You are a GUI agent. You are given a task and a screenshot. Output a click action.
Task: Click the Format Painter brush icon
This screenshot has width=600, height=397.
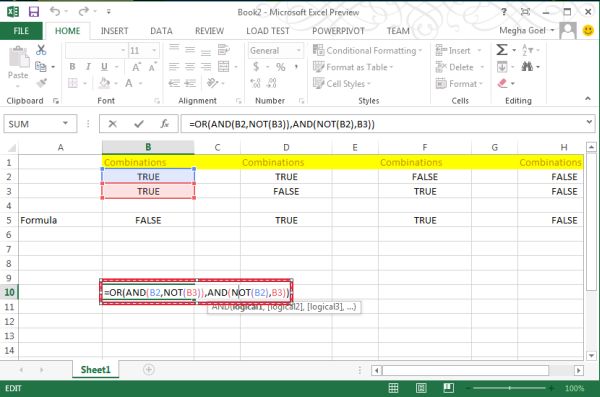41,83
